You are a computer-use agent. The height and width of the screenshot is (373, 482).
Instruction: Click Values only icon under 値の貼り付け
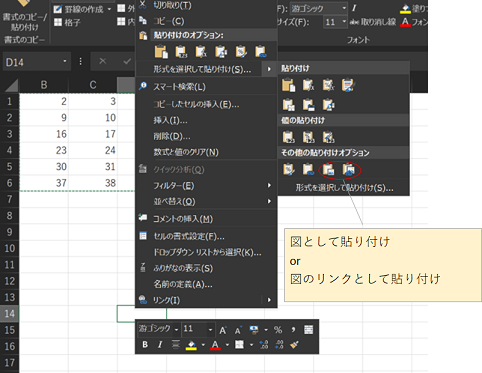(288, 137)
